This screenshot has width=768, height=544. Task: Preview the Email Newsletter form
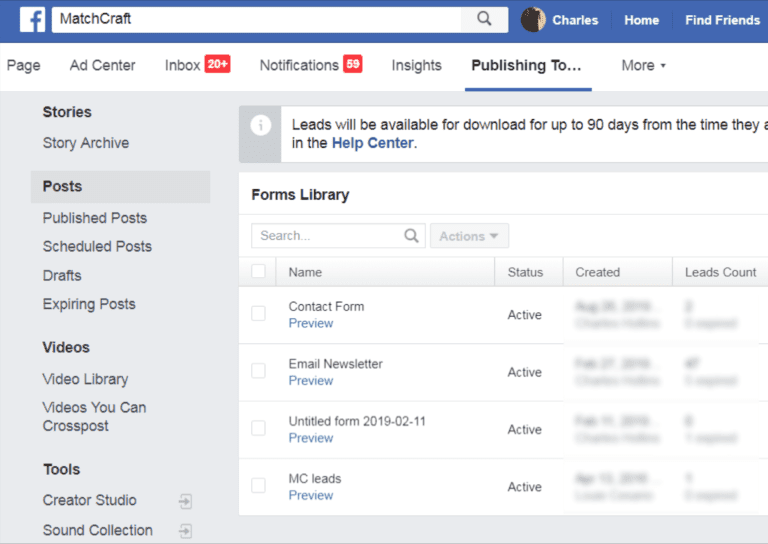[311, 380]
